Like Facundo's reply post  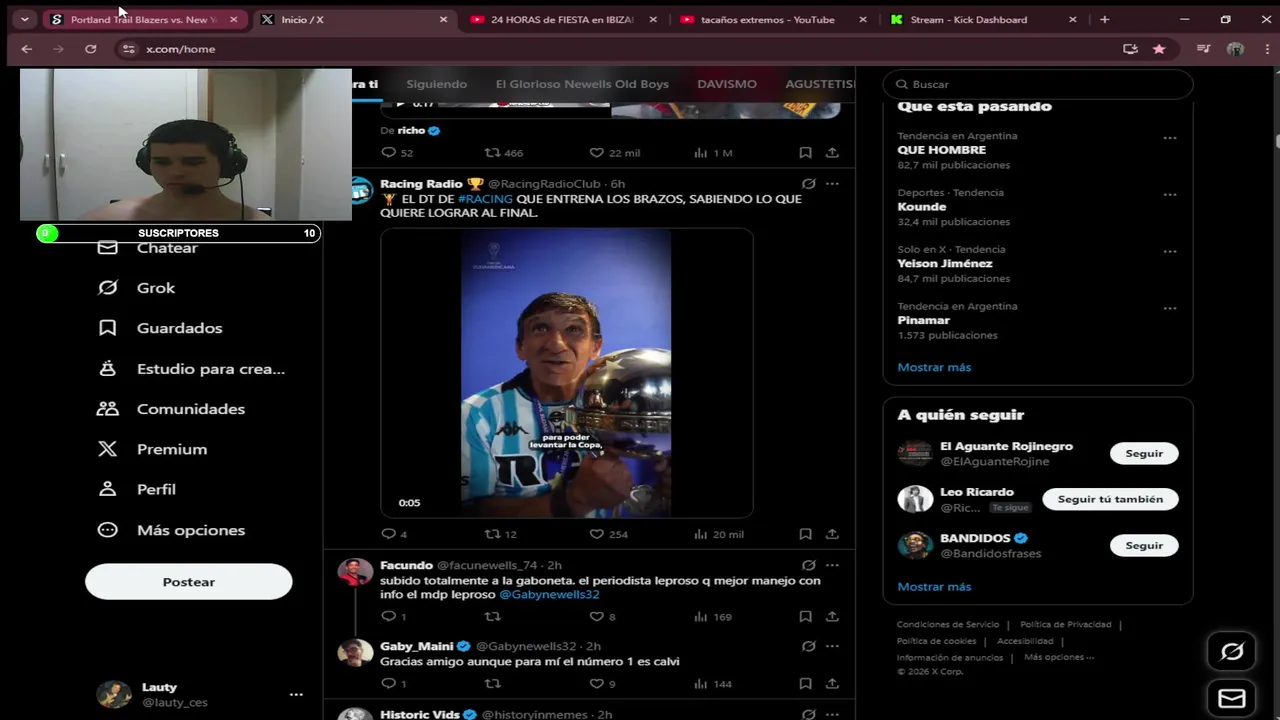[x=602, y=617]
